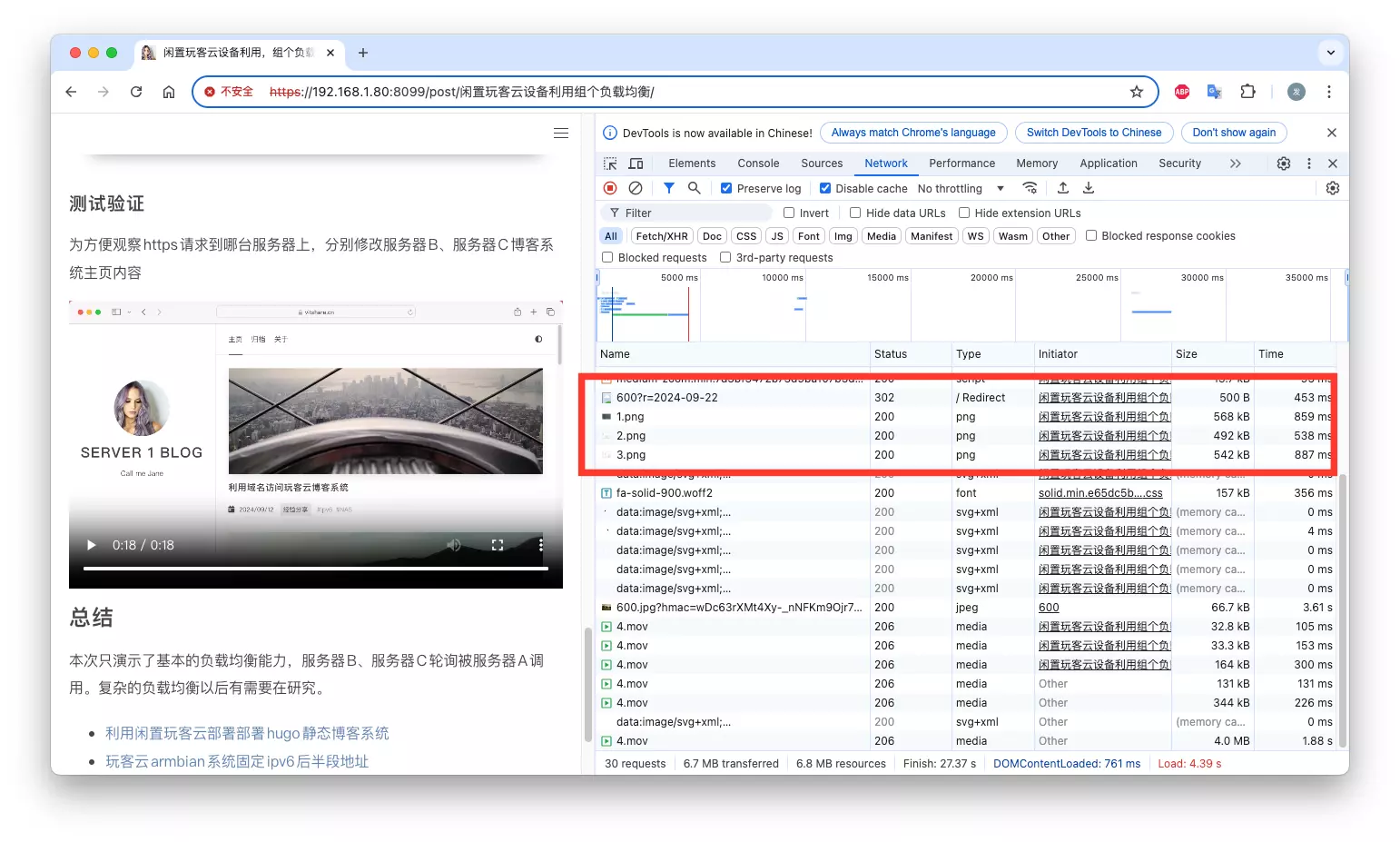Switch to the Elements tab
This screenshot has width=1400, height=842.
coord(692,163)
